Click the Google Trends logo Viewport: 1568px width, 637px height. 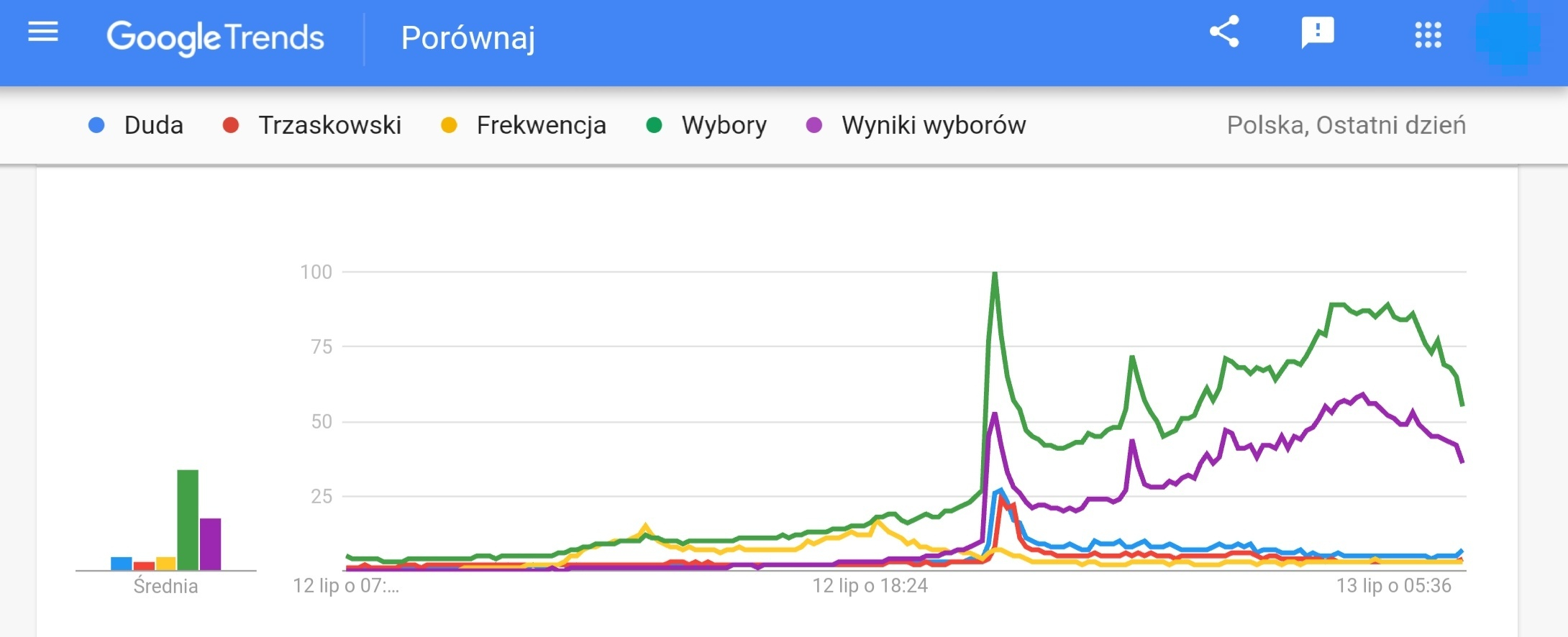pos(215,37)
